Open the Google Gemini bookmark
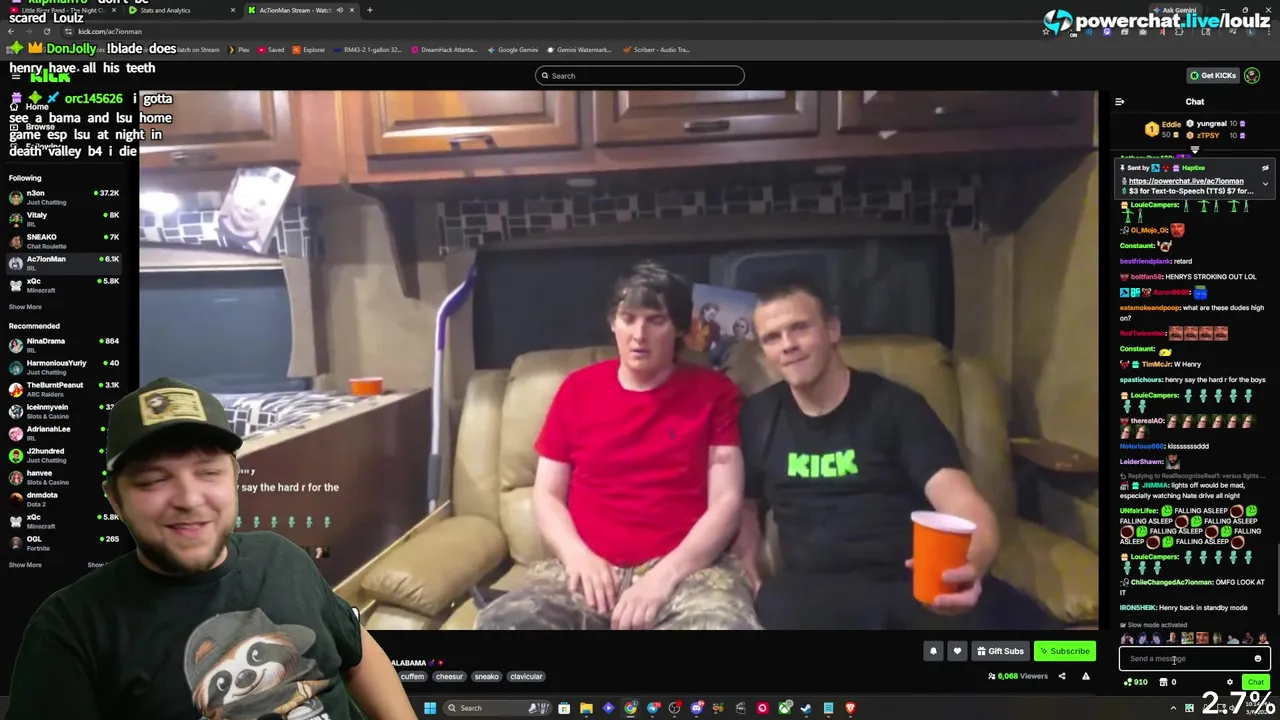Image resolution: width=1280 pixels, height=720 pixels. pos(512,49)
